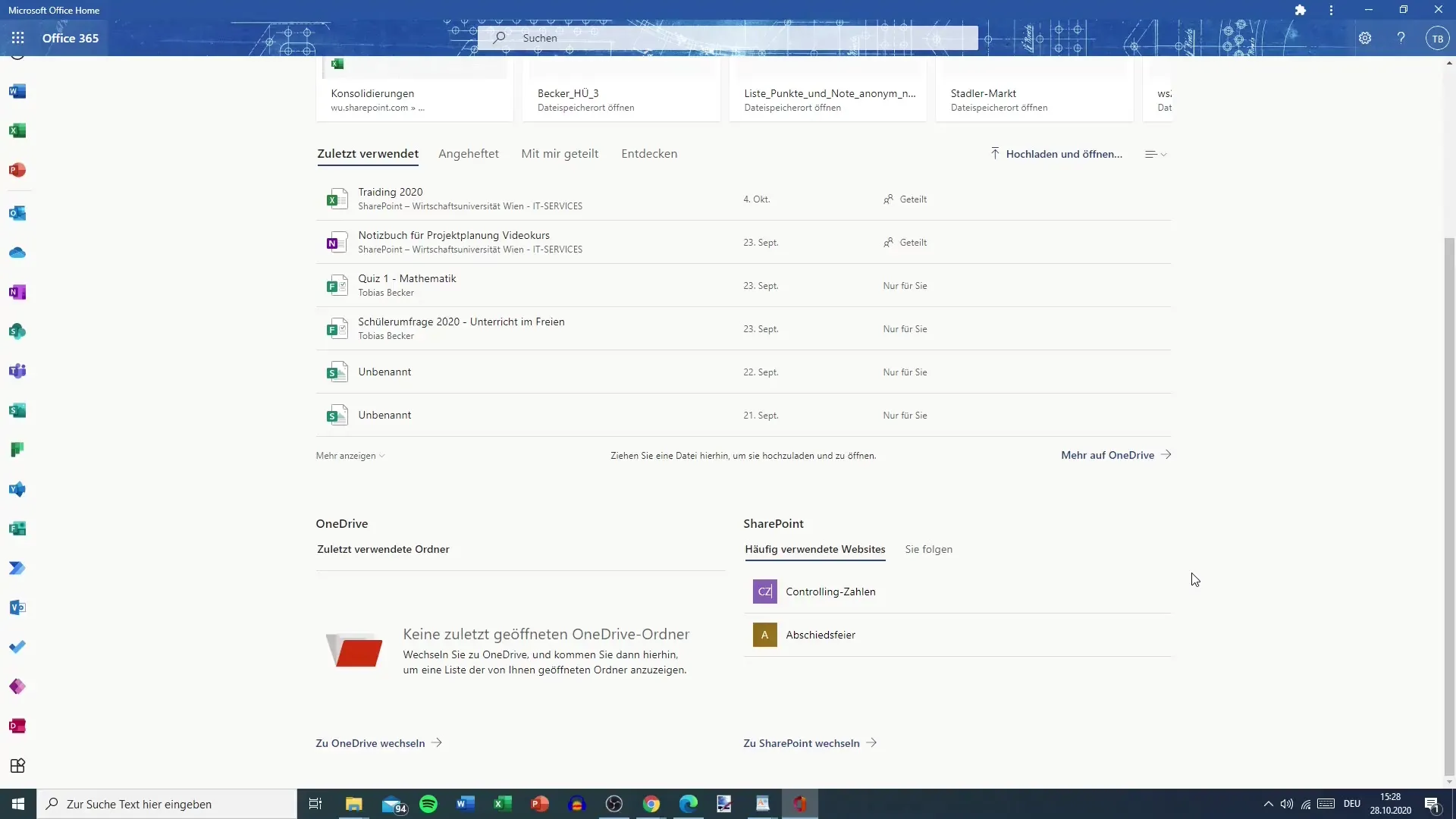
Task: Launch Microsoft Teams from the app rail
Action: click(x=17, y=371)
